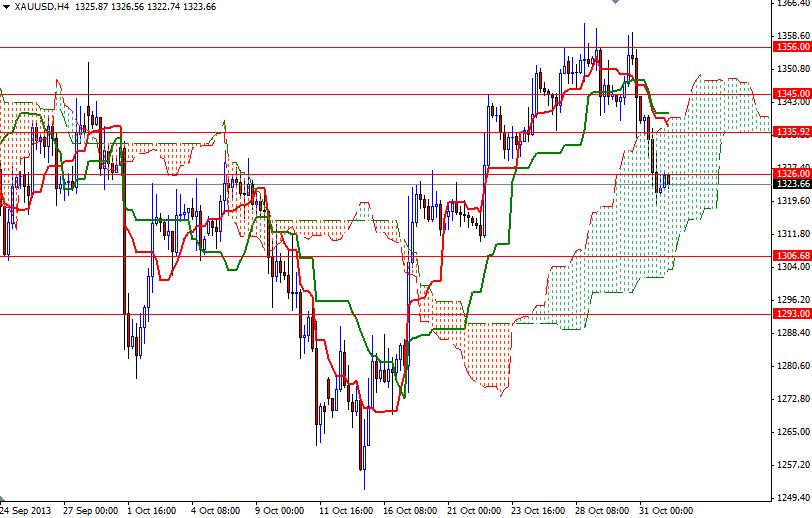
Task: Click the red 1345.00 price tag
Action: 791,94
